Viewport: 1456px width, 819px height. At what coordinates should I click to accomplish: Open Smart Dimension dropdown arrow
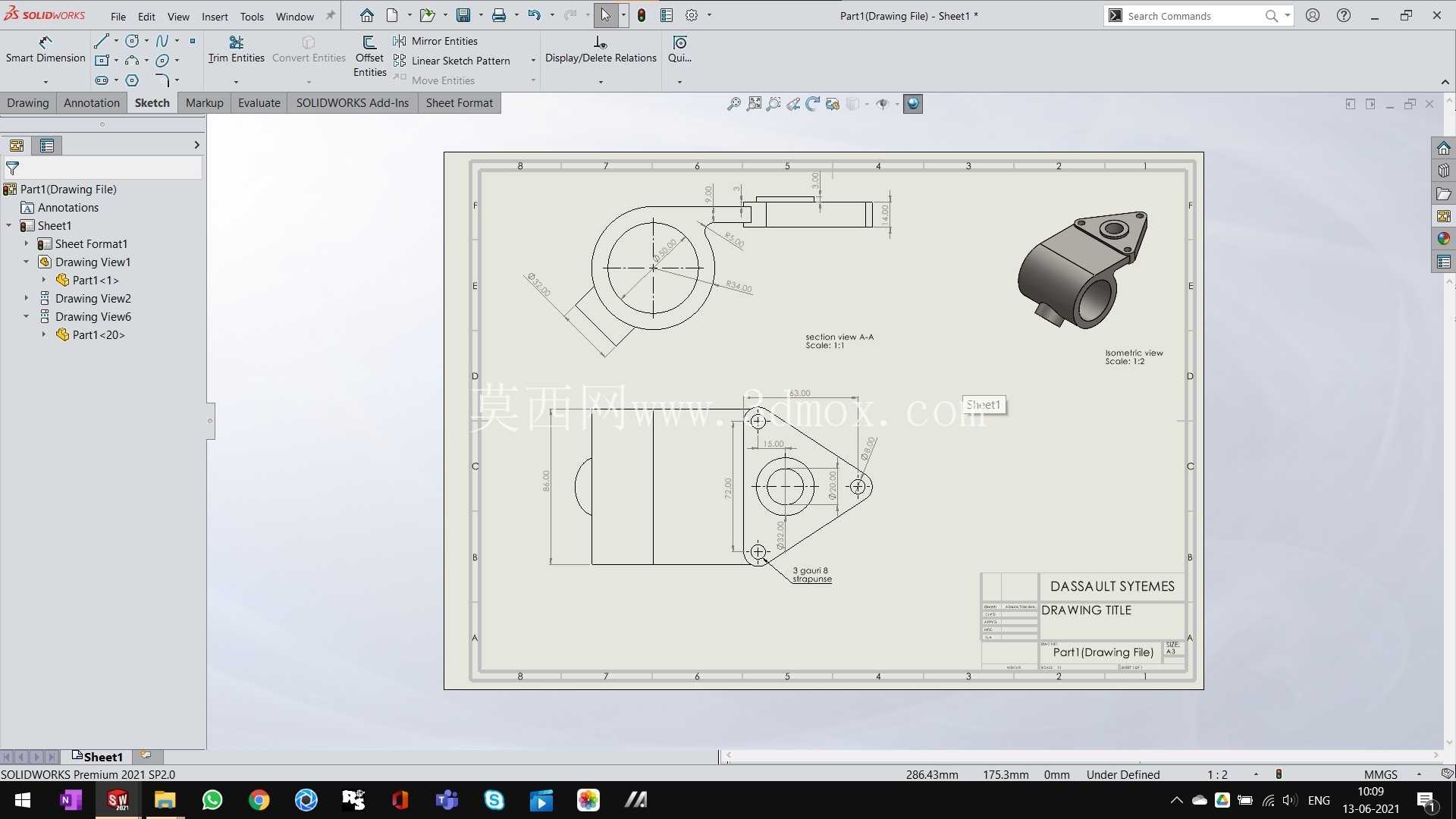click(x=45, y=81)
